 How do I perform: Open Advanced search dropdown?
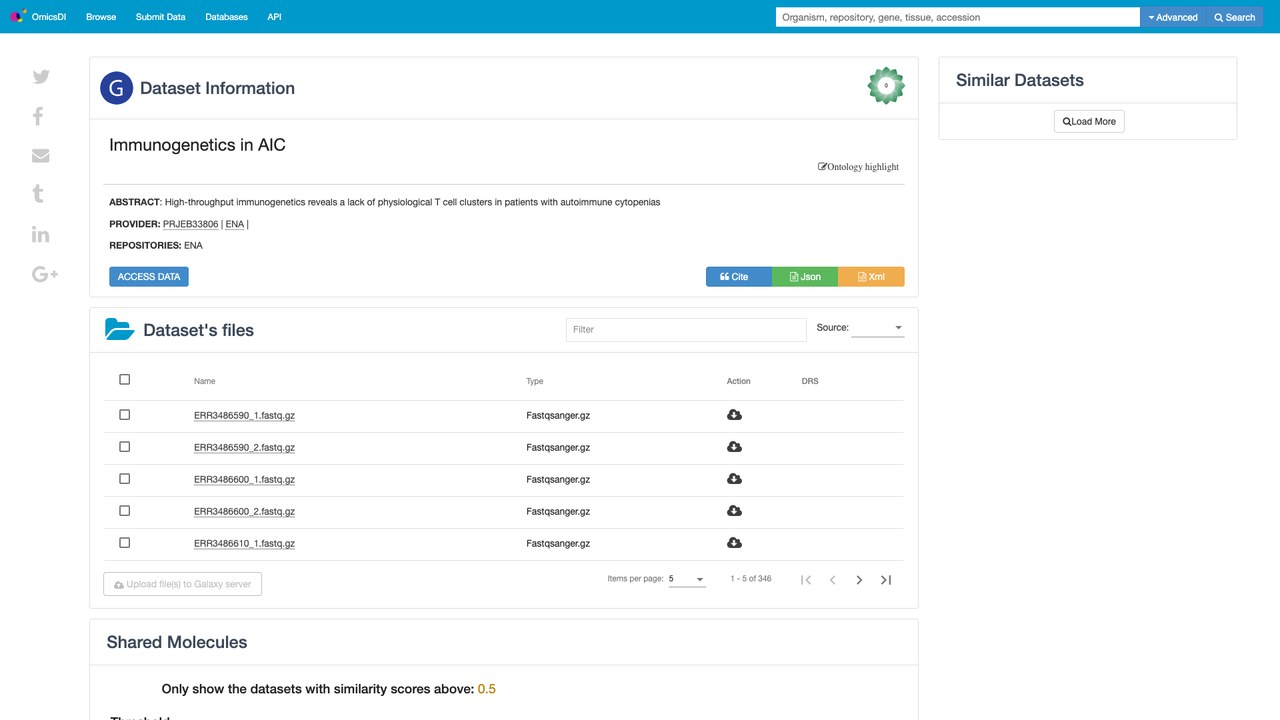point(1173,17)
